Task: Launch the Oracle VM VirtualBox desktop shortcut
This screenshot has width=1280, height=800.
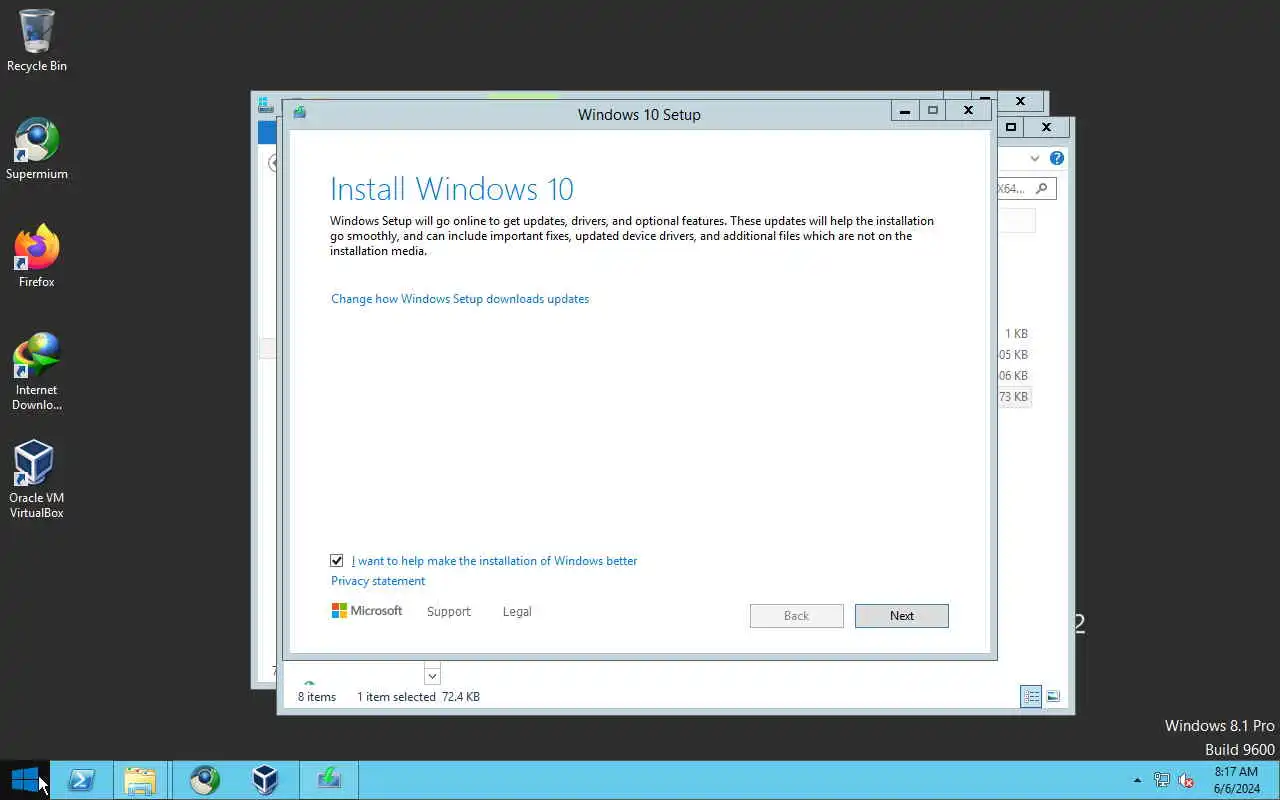Action: coord(37,480)
